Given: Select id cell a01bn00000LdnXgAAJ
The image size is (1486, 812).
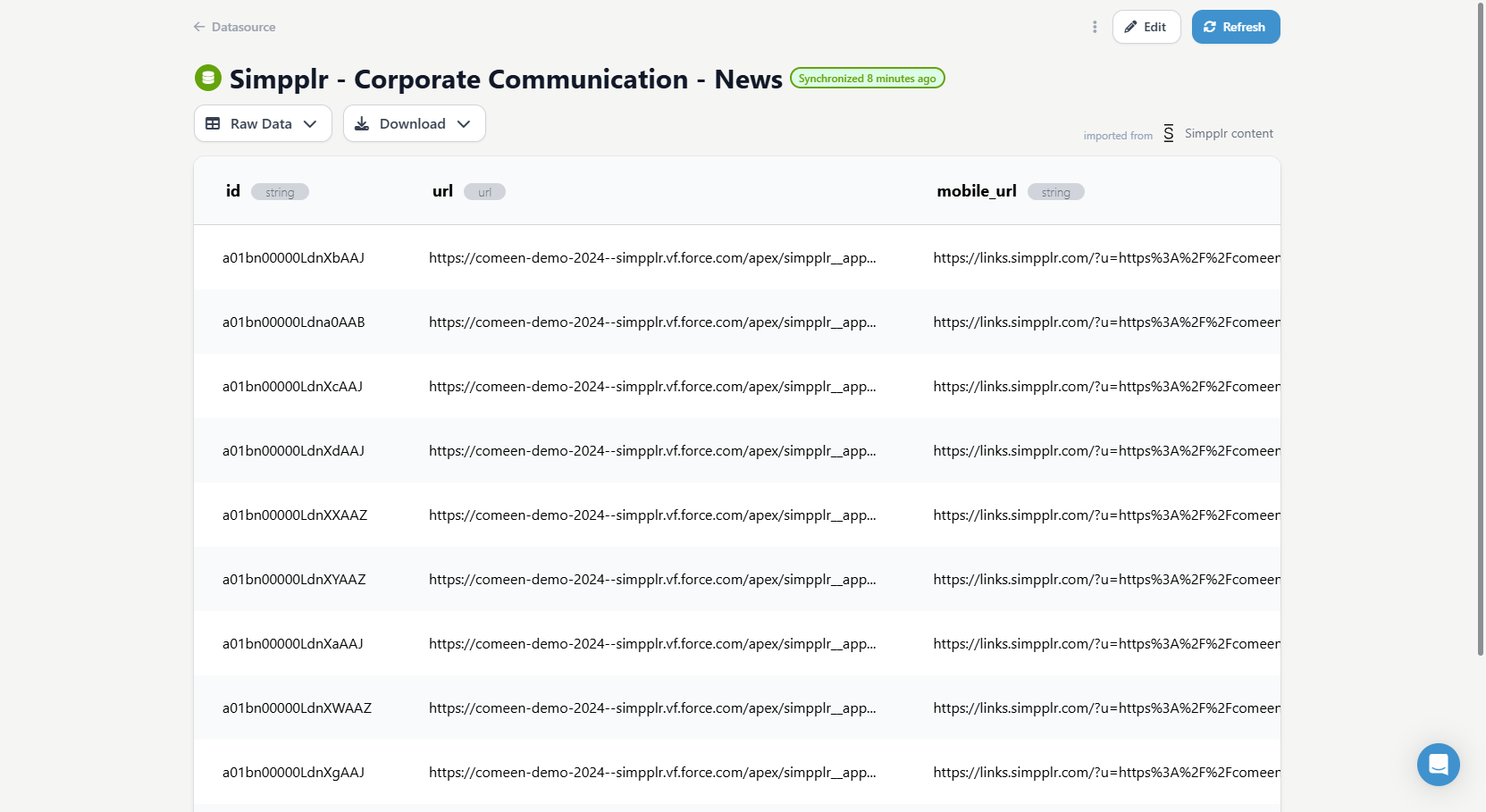Looking at the screenshot, I should 293,772.
